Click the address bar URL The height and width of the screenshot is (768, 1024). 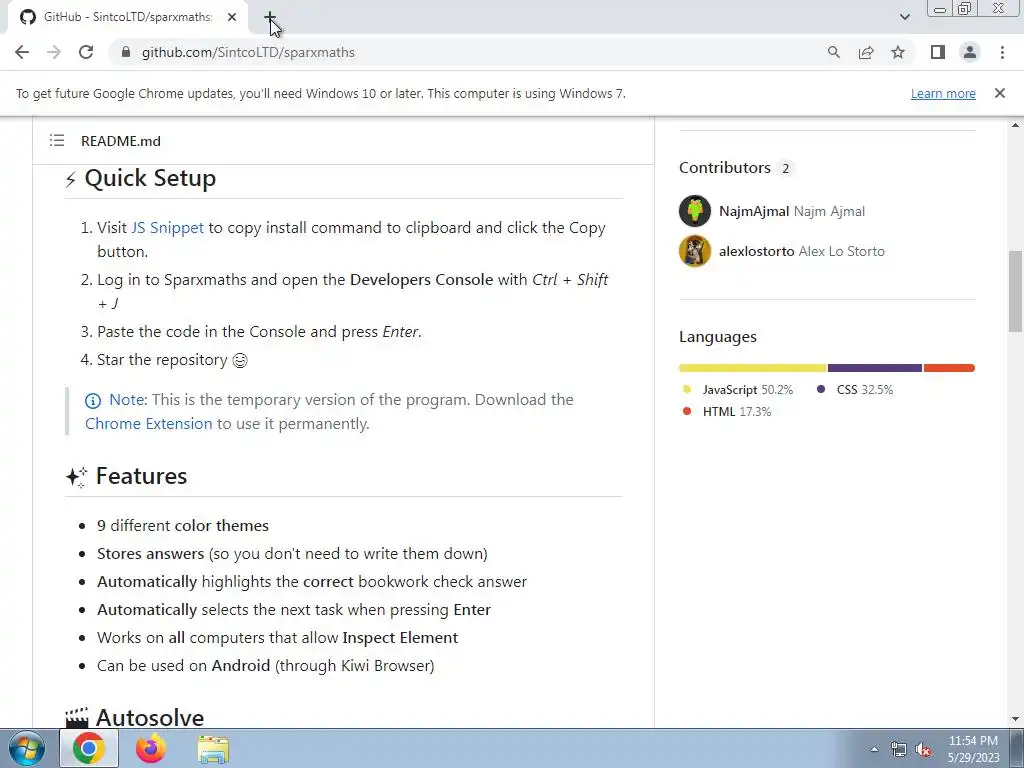(x=248, y=52)
